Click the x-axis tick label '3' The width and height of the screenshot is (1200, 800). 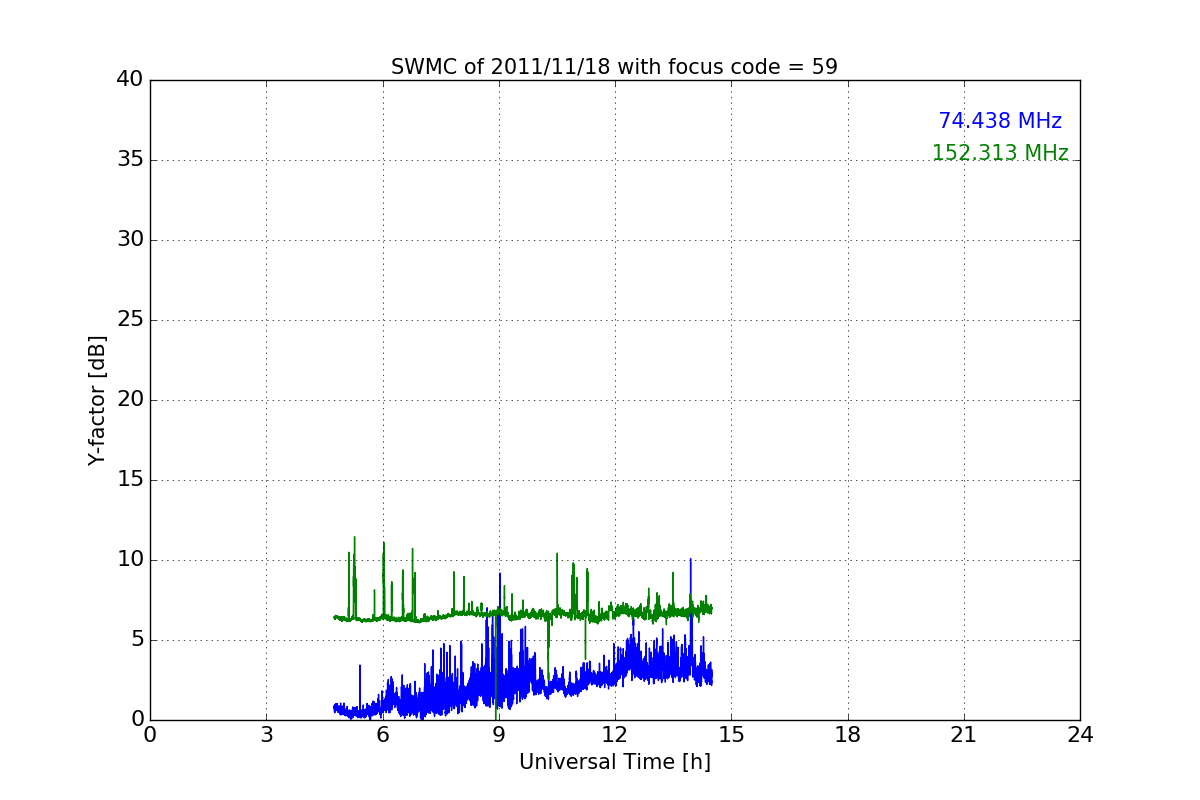[x=266, y=734]
